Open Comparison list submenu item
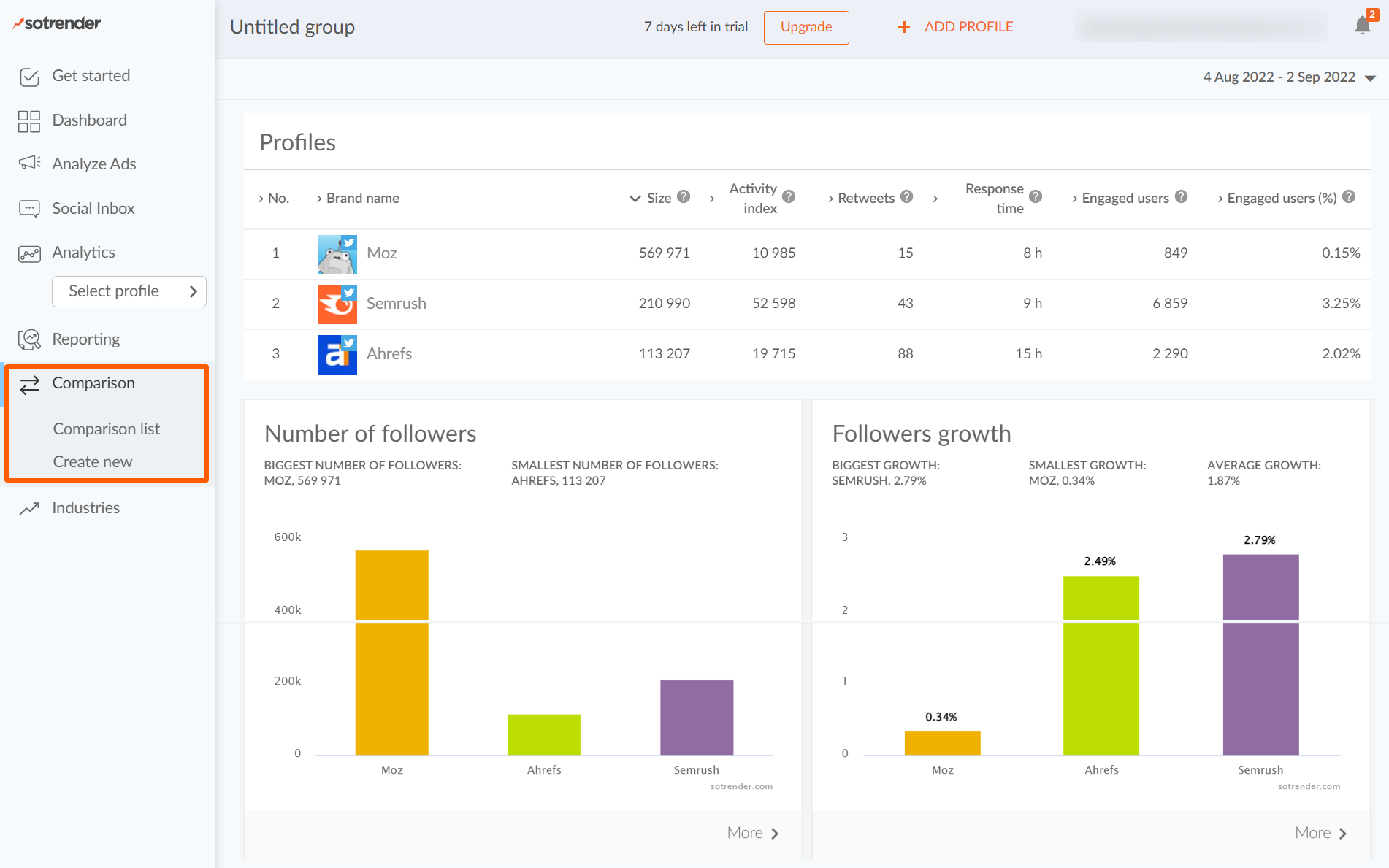 (106, 429)
